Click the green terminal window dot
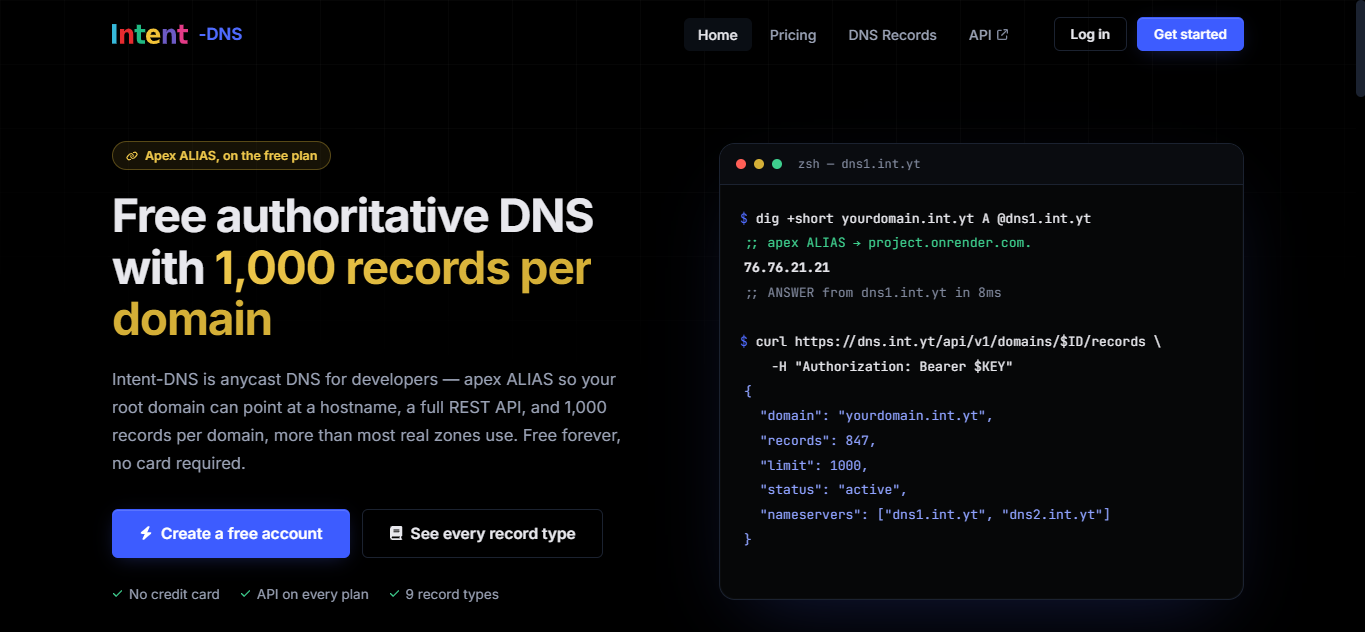 pos(777,163)
